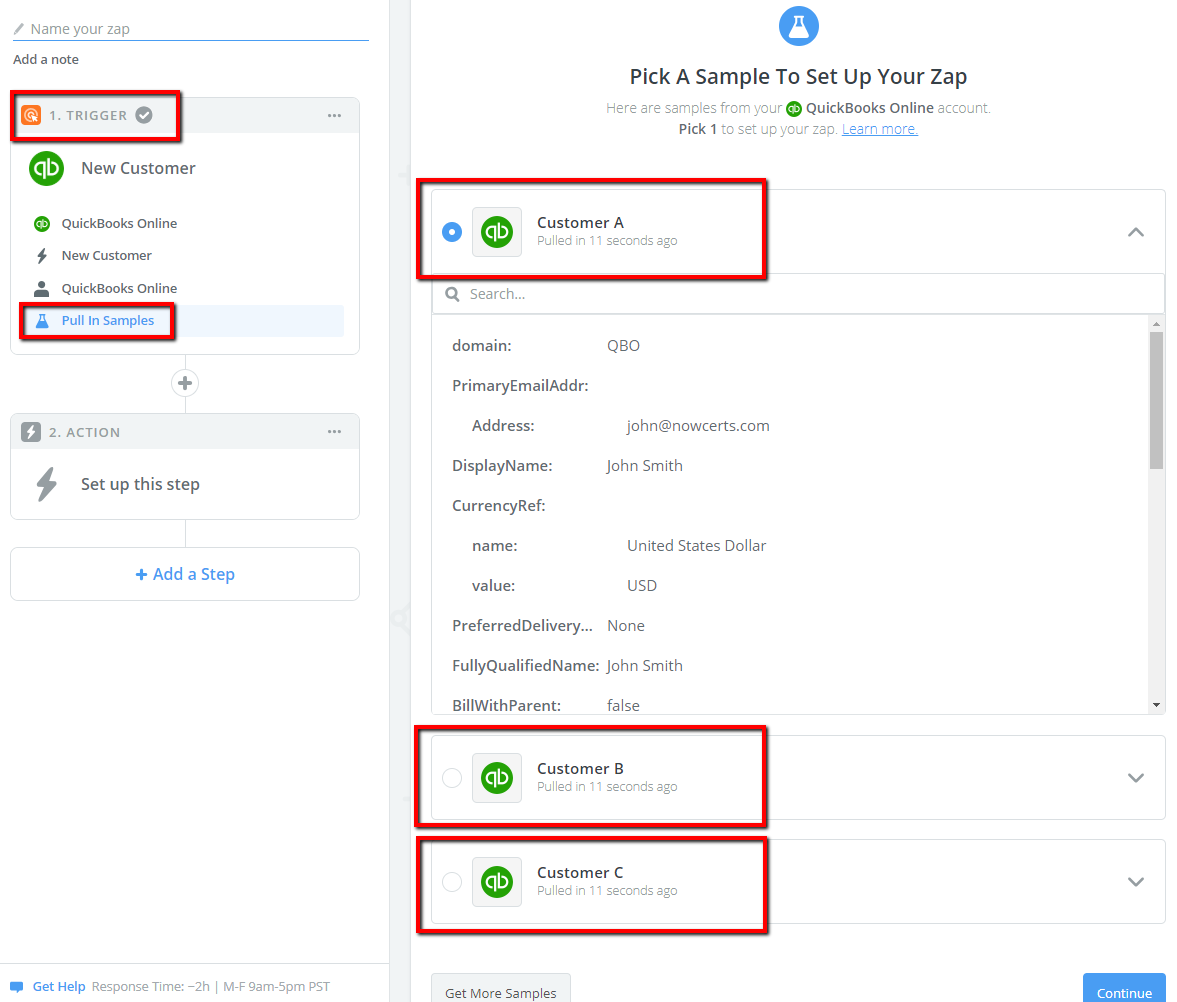
Task: Collapse the Customer A sample details
Action: (x=1136, y=232)
